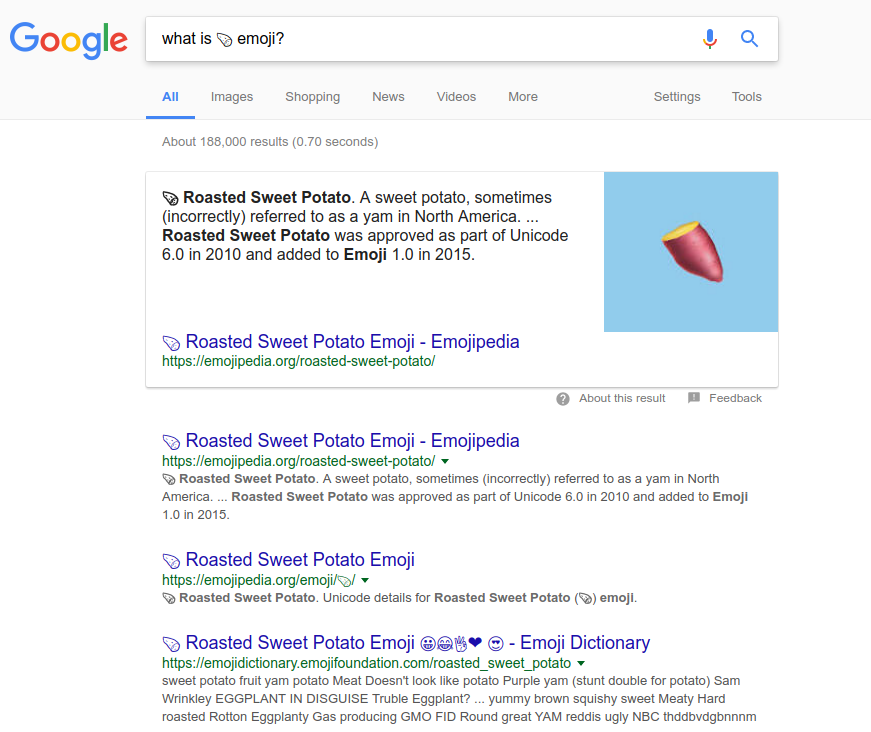Click the Google logo
The width and height of the screenshot is (871, 732).
(69, 41)
